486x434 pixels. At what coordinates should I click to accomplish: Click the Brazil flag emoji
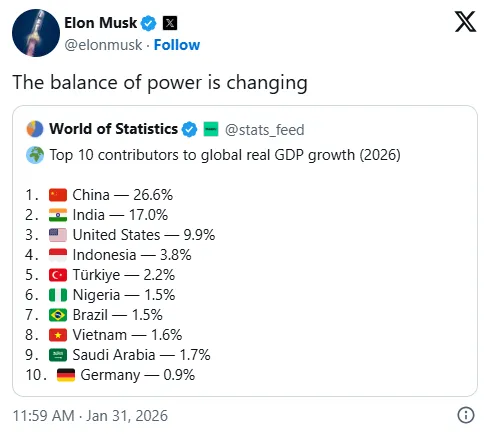click(58, 315)
